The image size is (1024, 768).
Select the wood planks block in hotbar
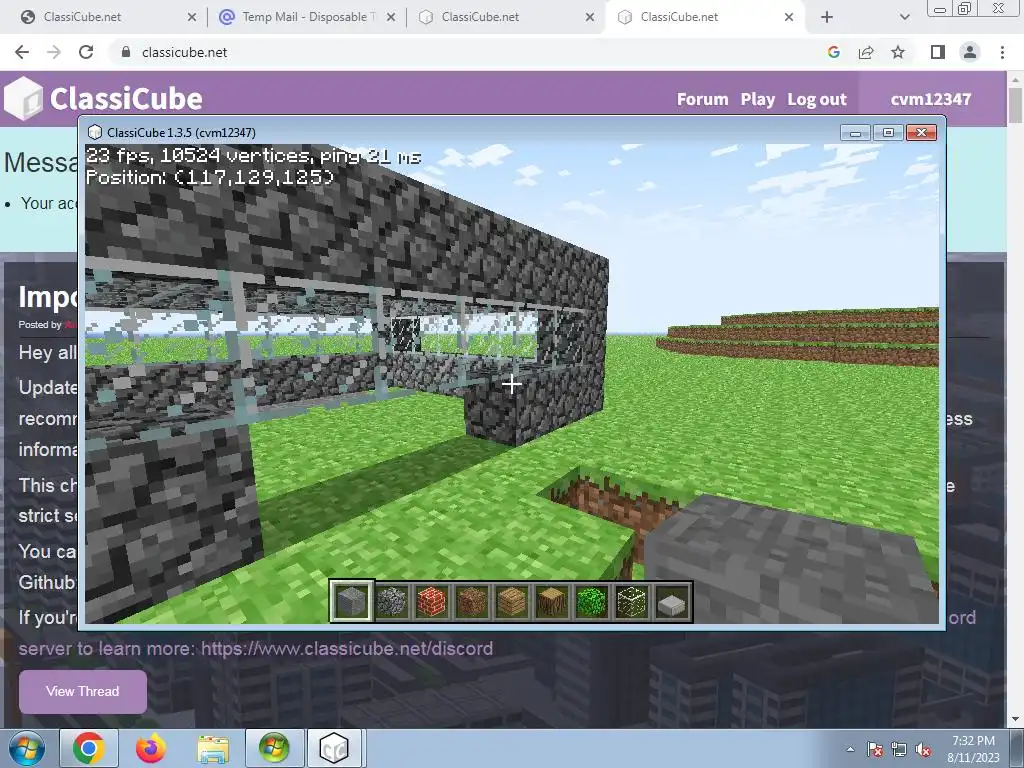pos(511,601)
